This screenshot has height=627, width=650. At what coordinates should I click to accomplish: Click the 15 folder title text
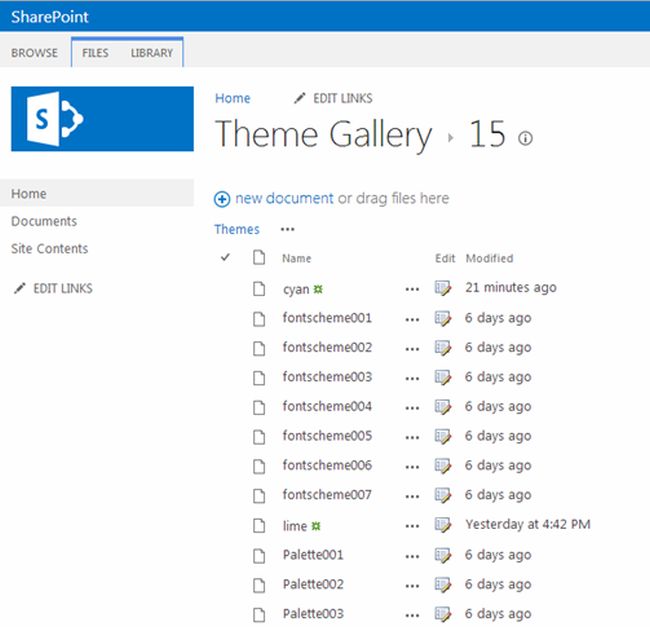pyautogui.click(x=488, y=134)
